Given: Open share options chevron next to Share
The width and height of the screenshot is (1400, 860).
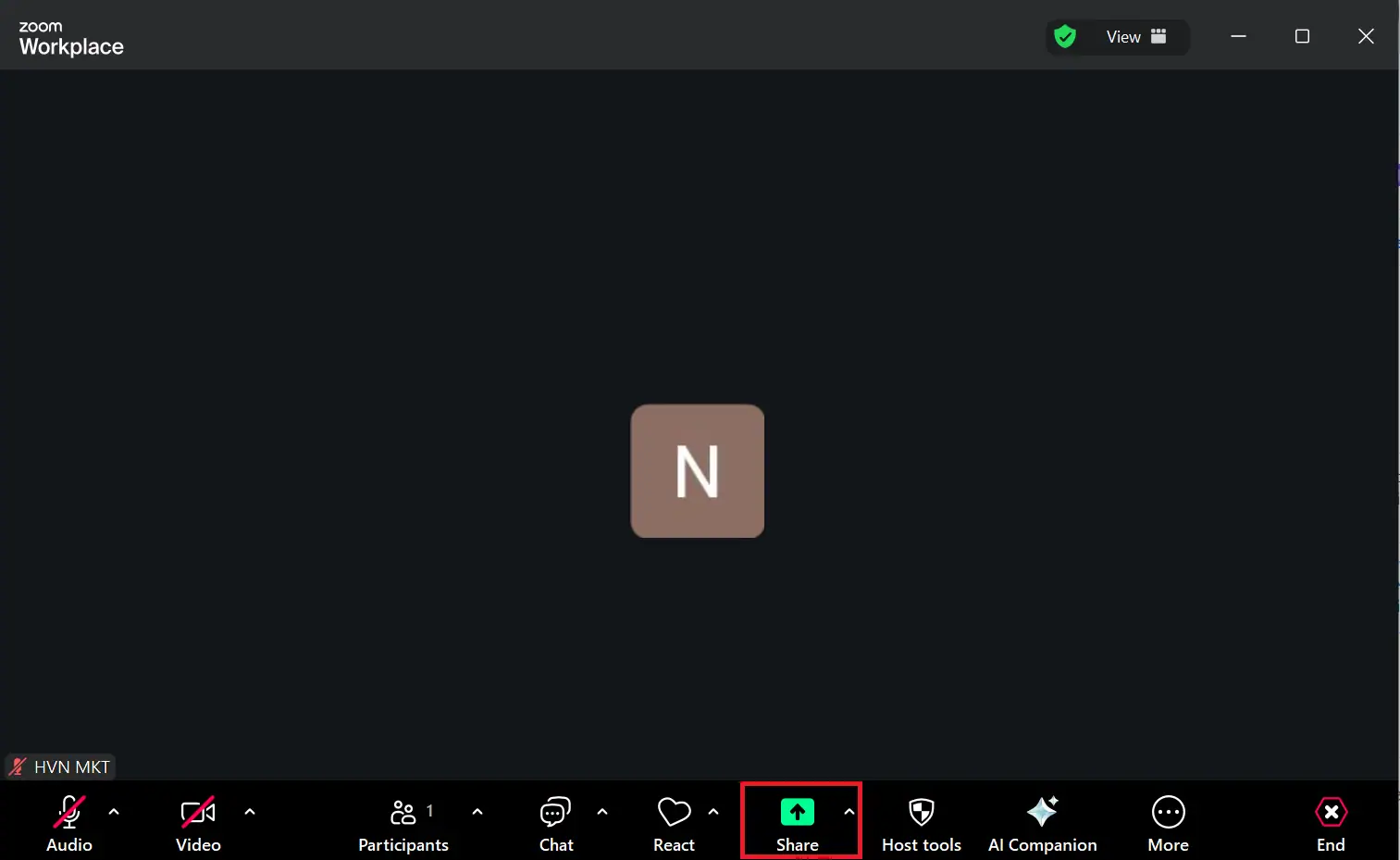Looking at the screenshot, I should click(x=849, y=812).
